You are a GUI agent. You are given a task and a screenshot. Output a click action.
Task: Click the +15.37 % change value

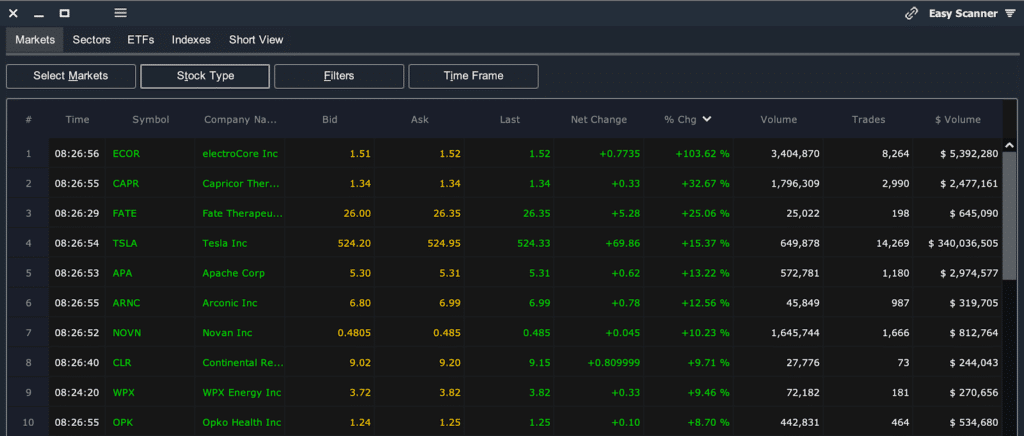pos(703,243)
